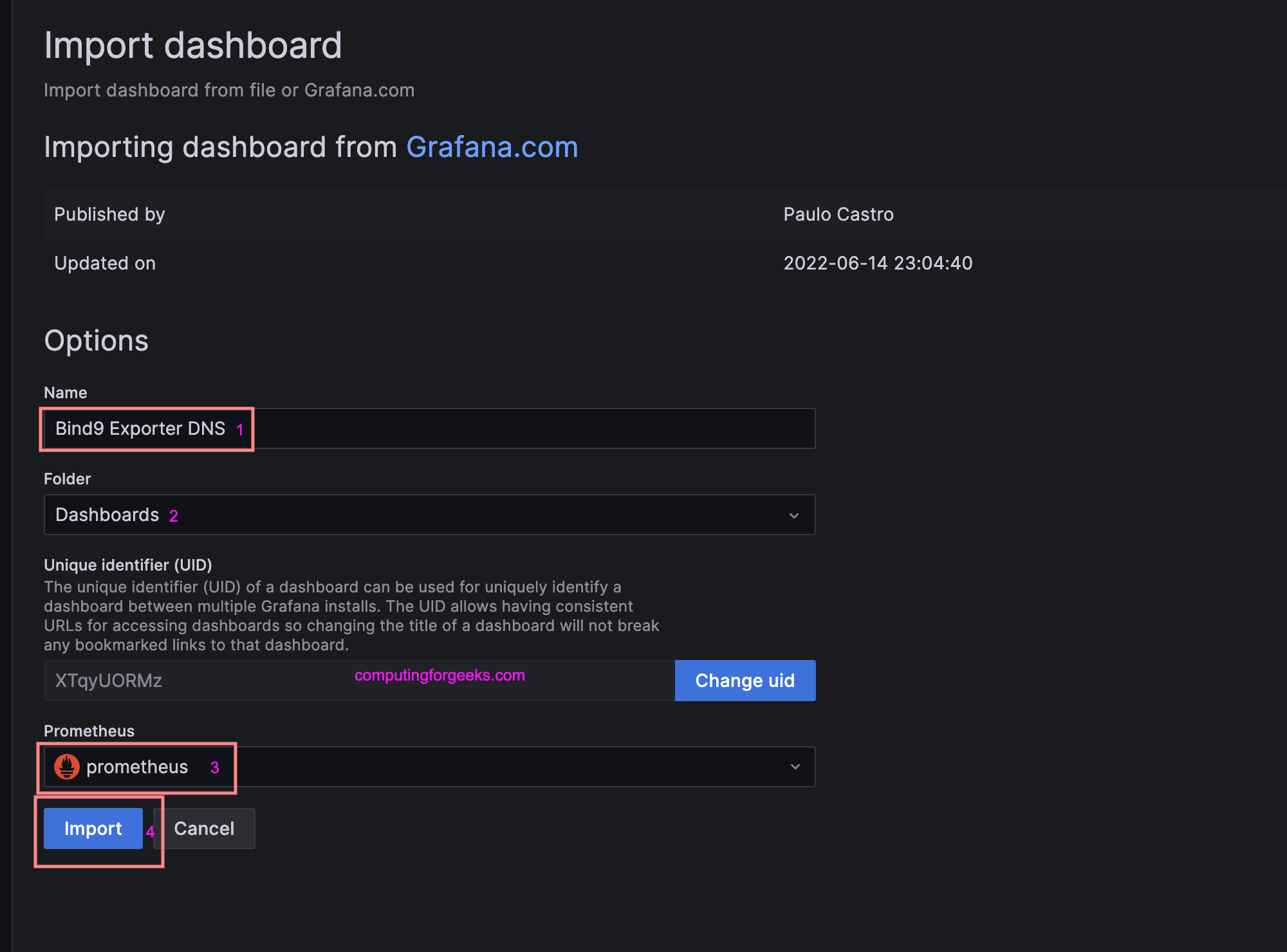The image size is (1287, 952).
Task: Click the Change uid button
Action: coord(745,680)
